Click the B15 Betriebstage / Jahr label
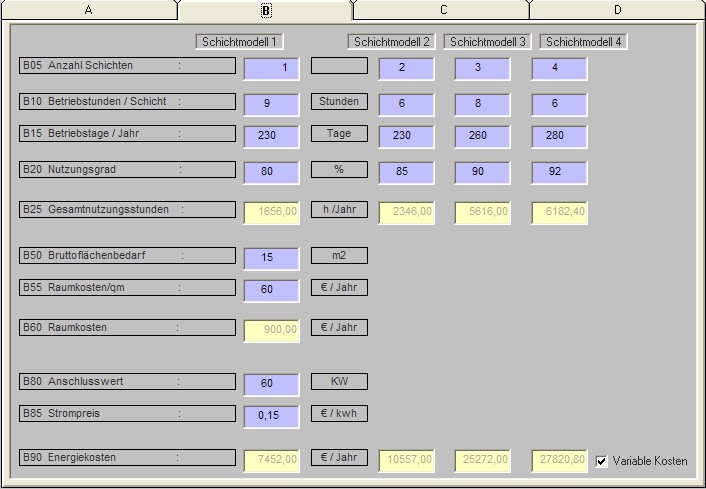This screenshot has width=706, height=489. click(x=127, y=133)
